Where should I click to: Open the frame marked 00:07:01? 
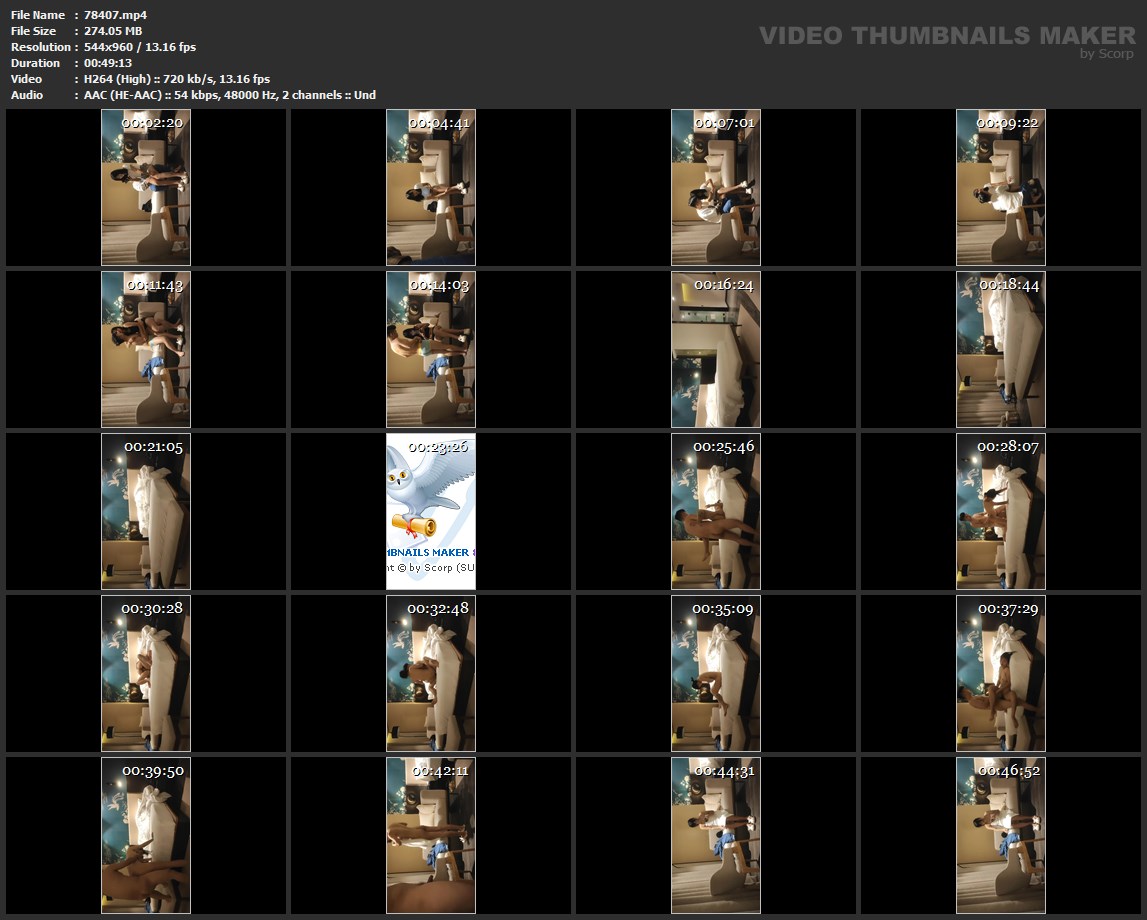point(716,187)
